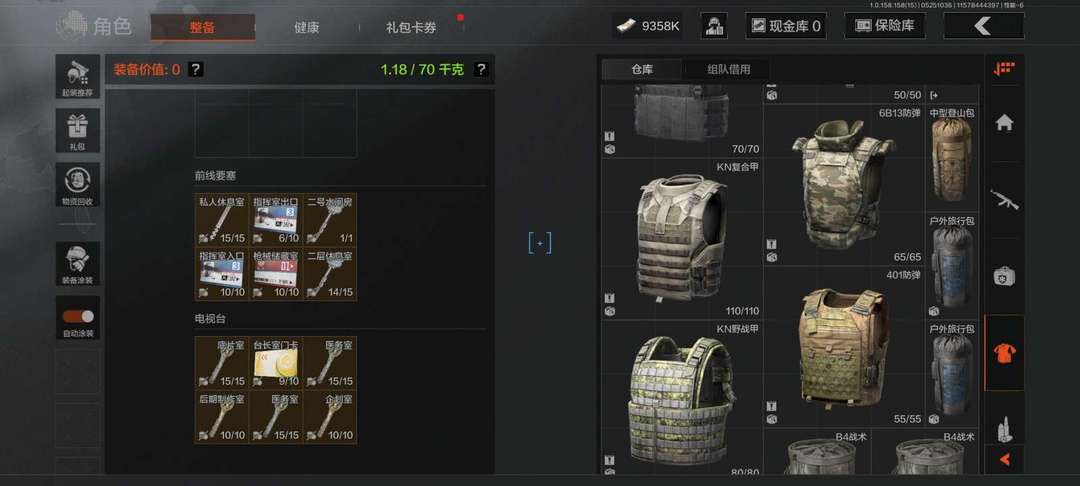Switch to the 健康 tab
Viewport: 1080px width, 486px height.
(x=307, y=28)
